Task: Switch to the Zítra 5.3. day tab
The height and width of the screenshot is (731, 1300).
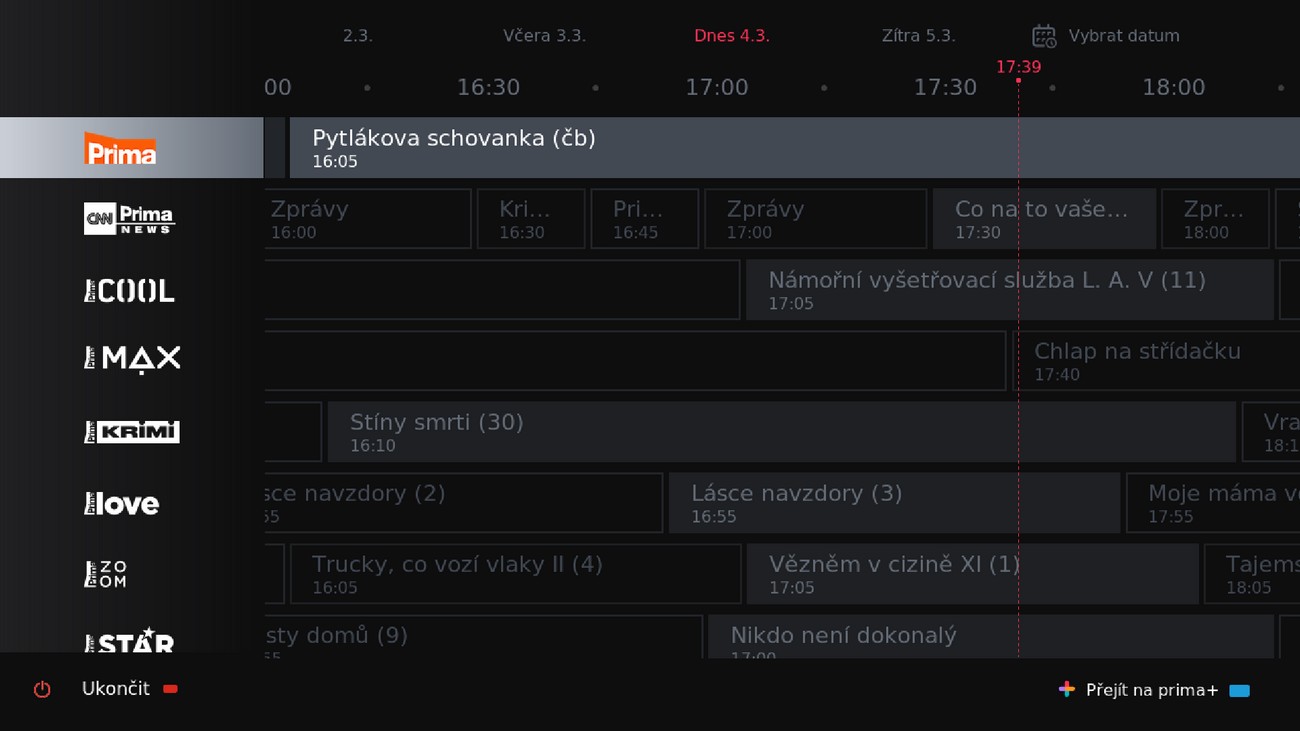Action: (918, 36)
